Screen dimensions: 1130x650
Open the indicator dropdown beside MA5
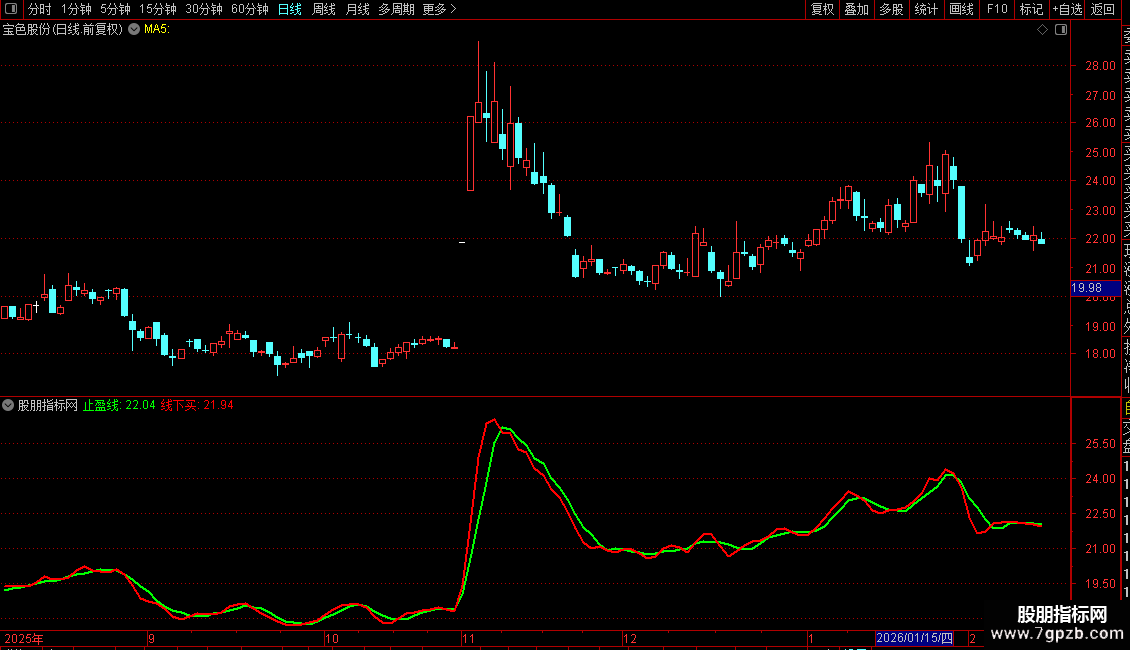point(134,29)
